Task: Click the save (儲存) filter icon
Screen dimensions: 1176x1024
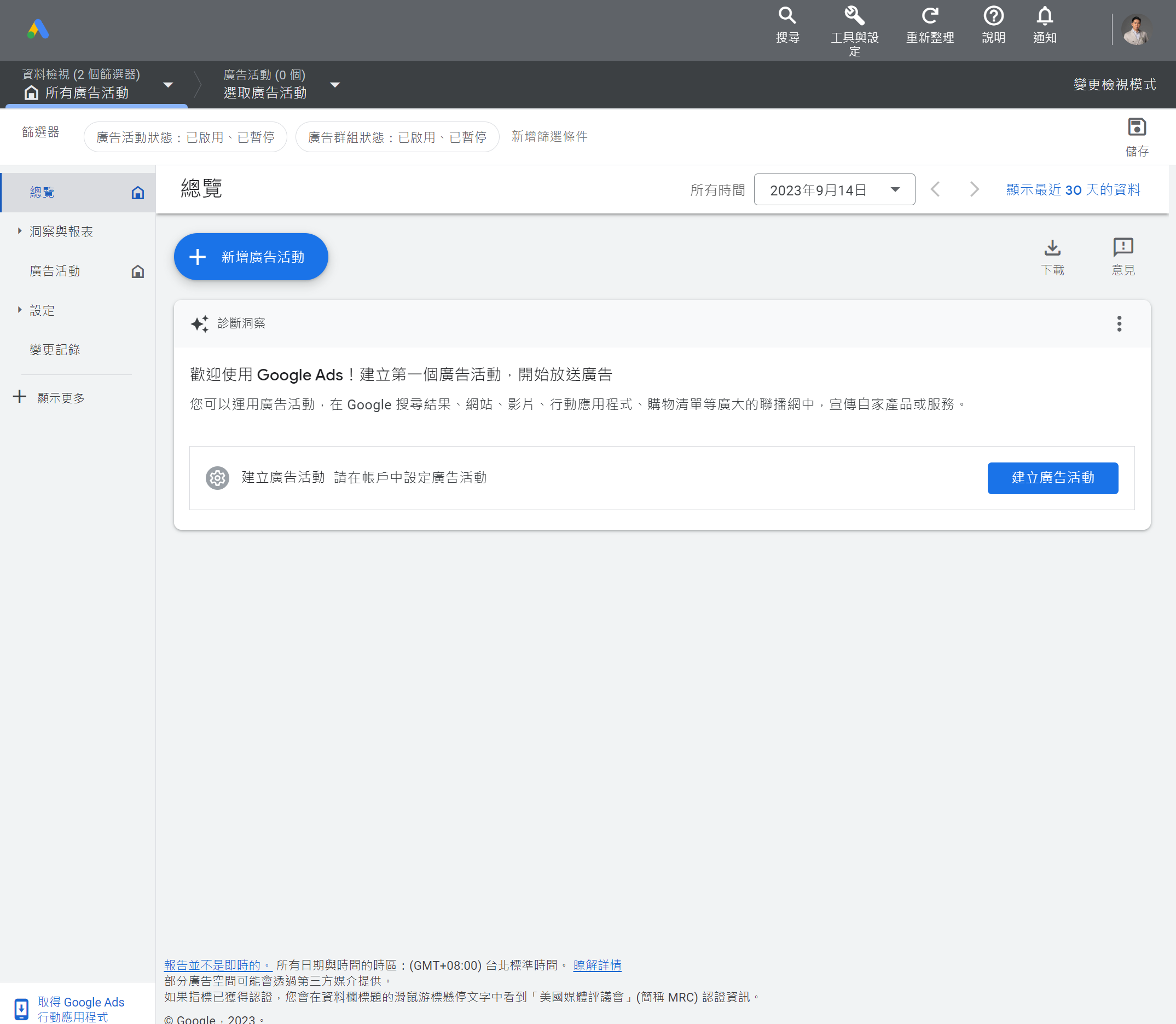Action: click(x=1136, y=128)
